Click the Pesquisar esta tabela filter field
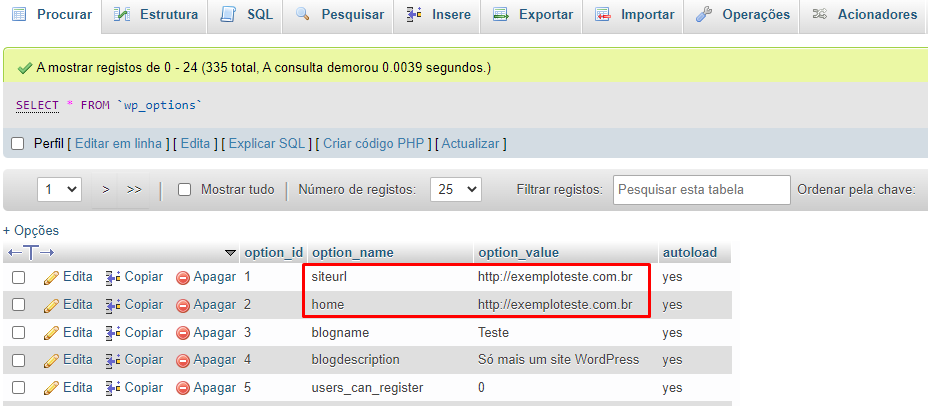928x406 pixels. click(x=701, y=190)
